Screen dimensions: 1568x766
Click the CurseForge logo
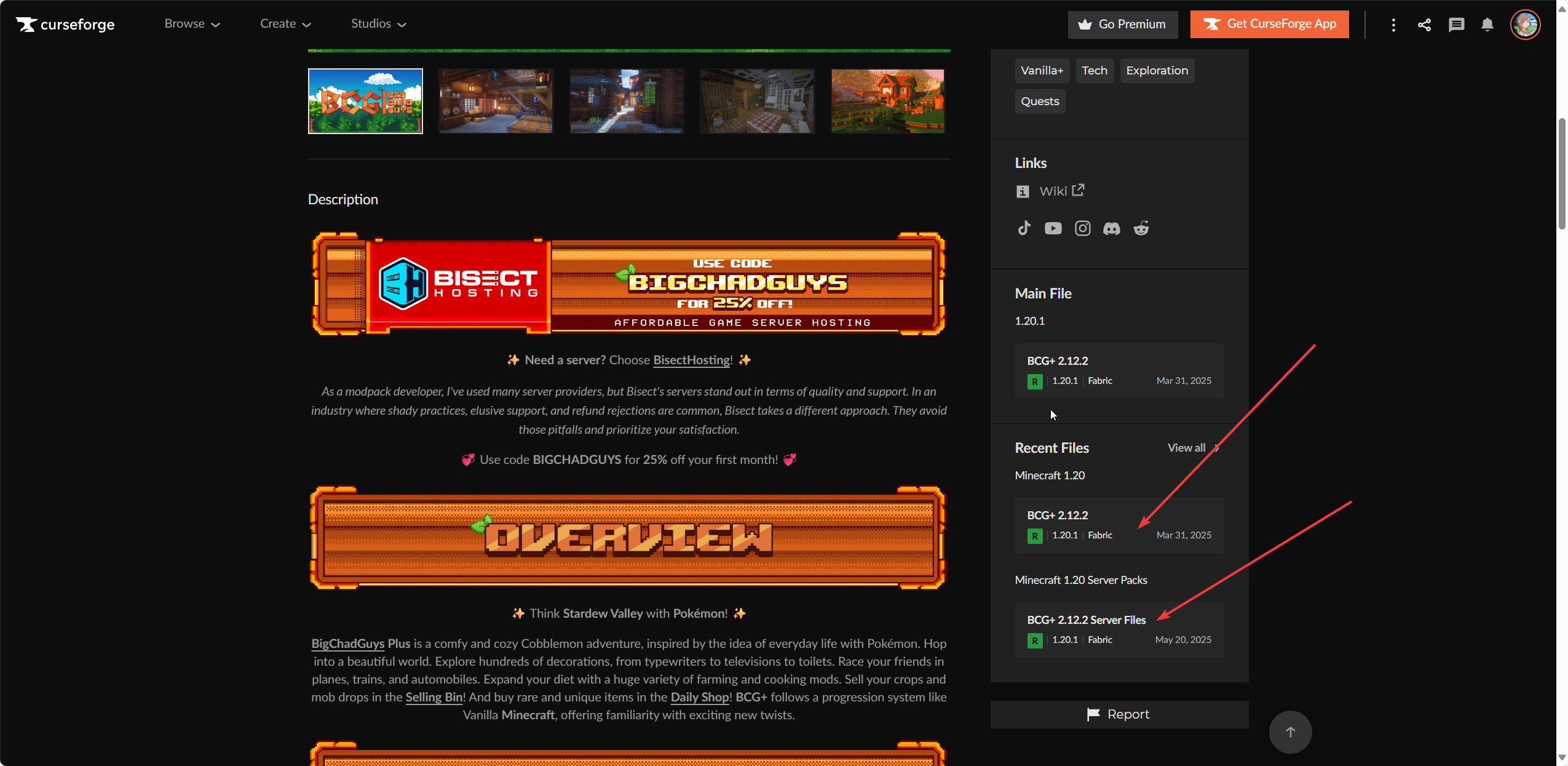(65, 24)
